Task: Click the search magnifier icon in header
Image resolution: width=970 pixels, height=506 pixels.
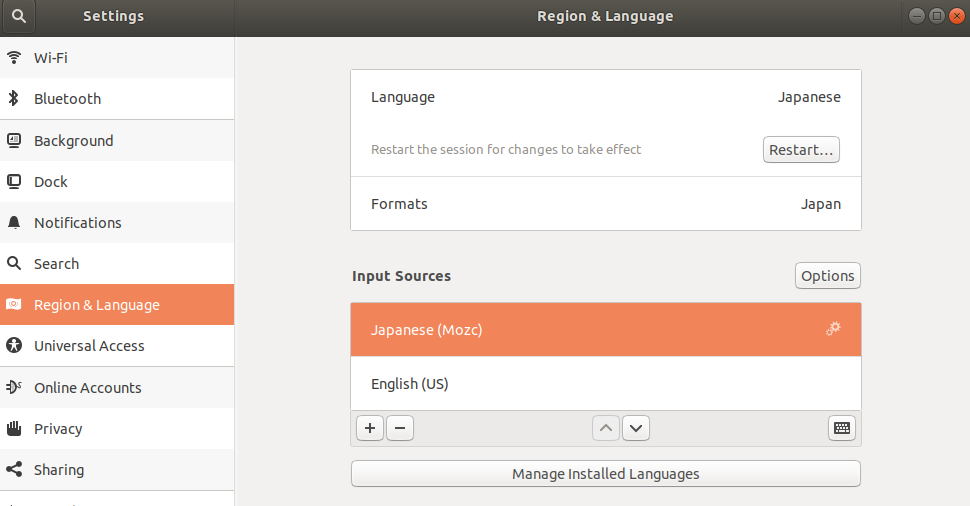Action: 19,16
